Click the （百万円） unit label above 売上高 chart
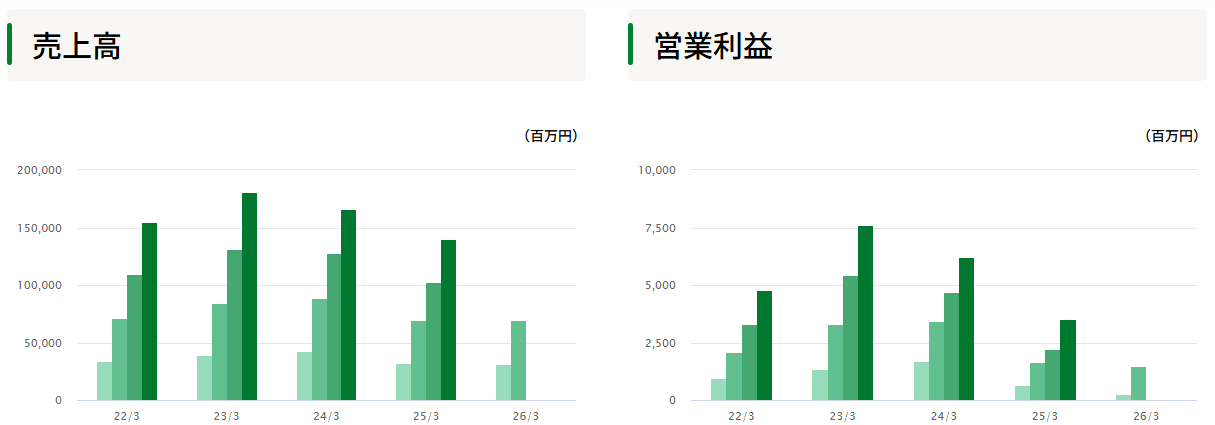The width and height of the screenshot is (1215, 425). tap(550, 136)
